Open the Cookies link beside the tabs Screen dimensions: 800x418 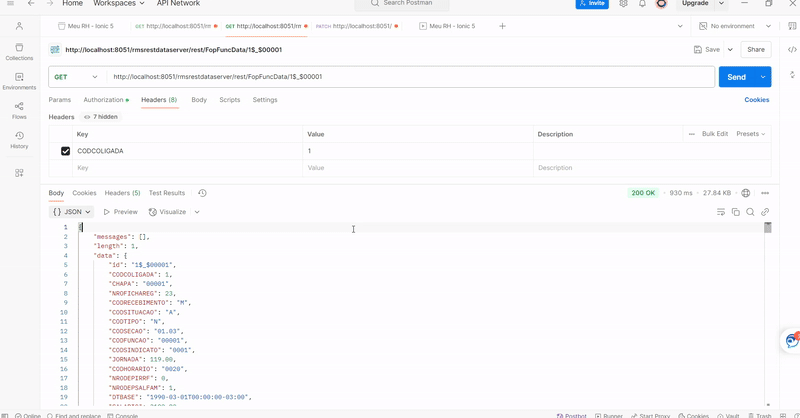(757, 100)
